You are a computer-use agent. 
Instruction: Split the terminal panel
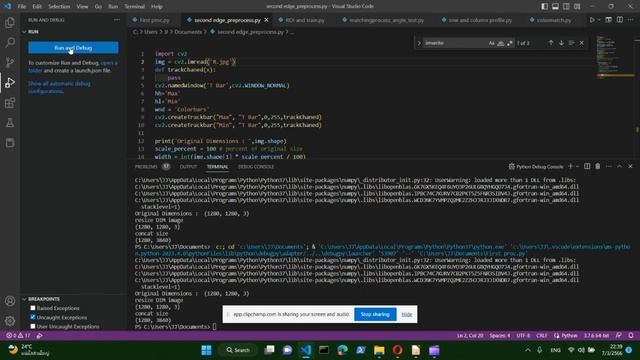[x=587, y=167]
